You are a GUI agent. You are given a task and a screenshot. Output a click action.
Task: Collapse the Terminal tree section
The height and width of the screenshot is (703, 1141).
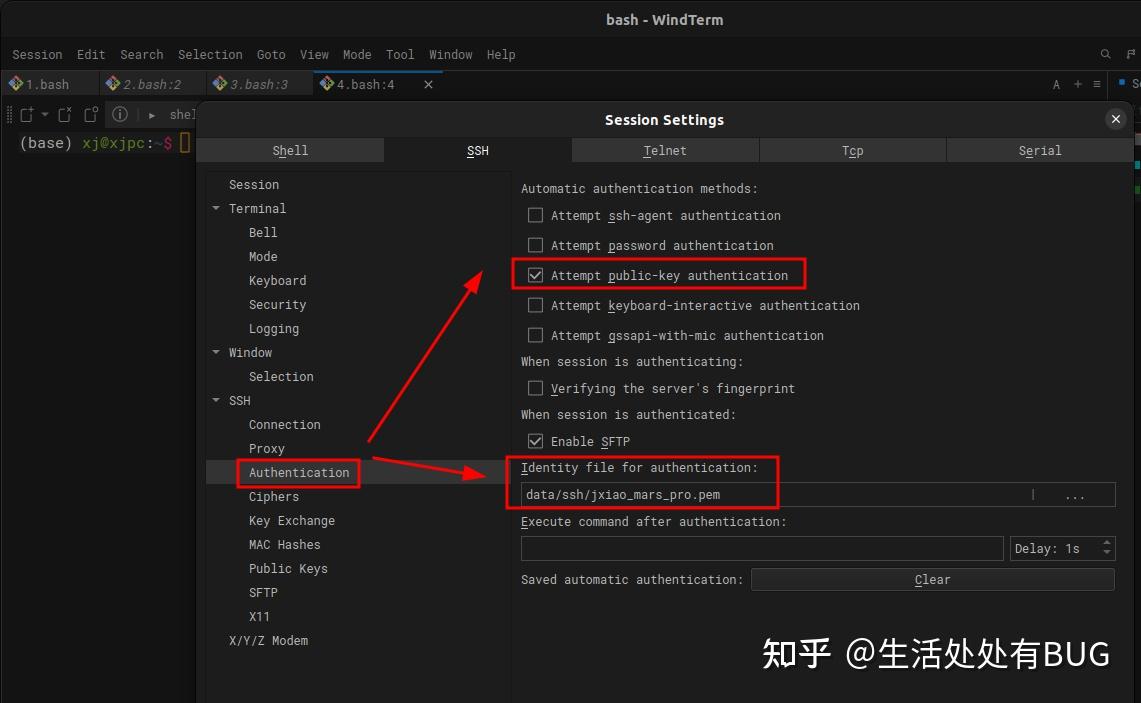[x=216, y=208]
